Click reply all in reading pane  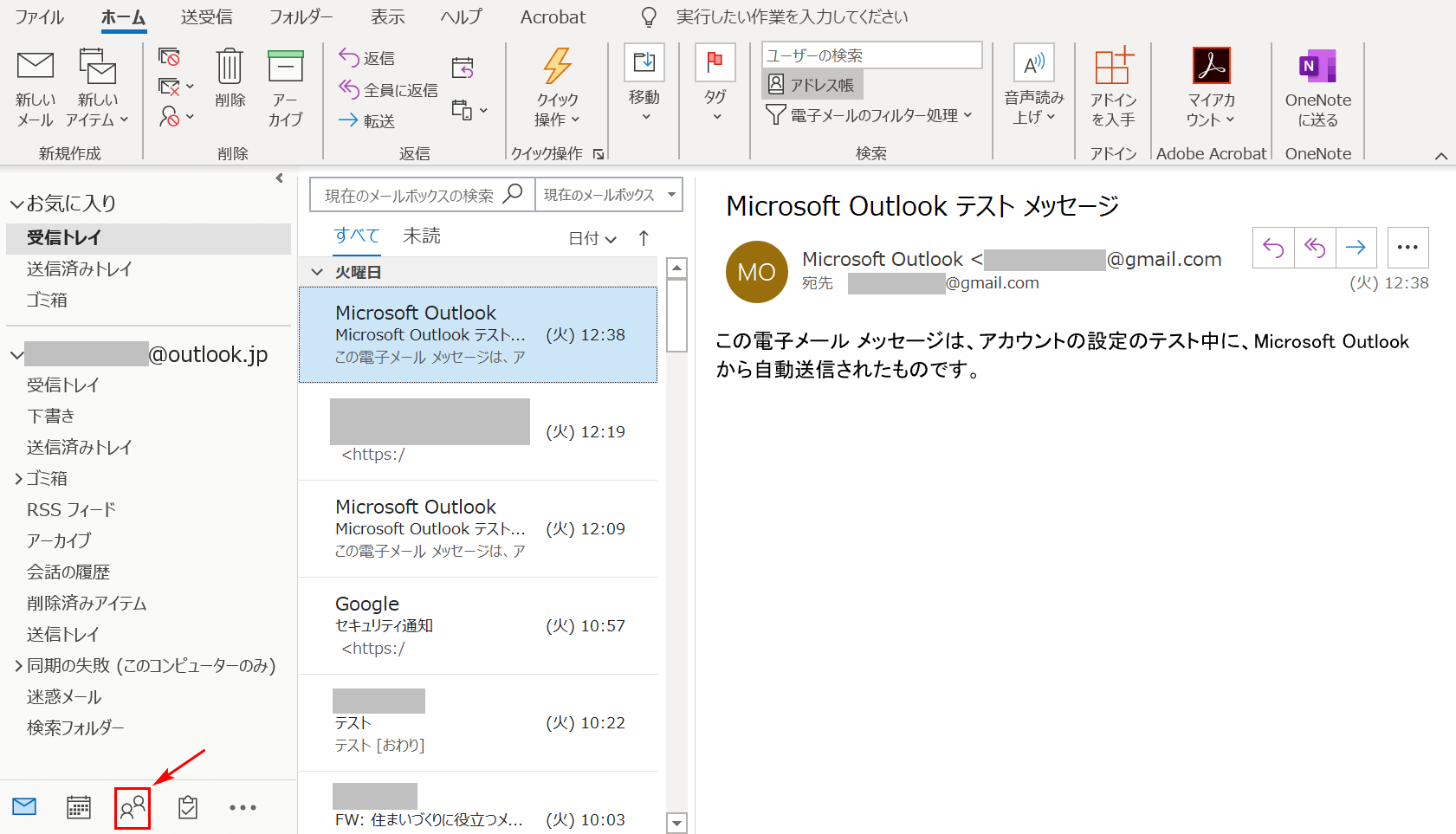1315,248
